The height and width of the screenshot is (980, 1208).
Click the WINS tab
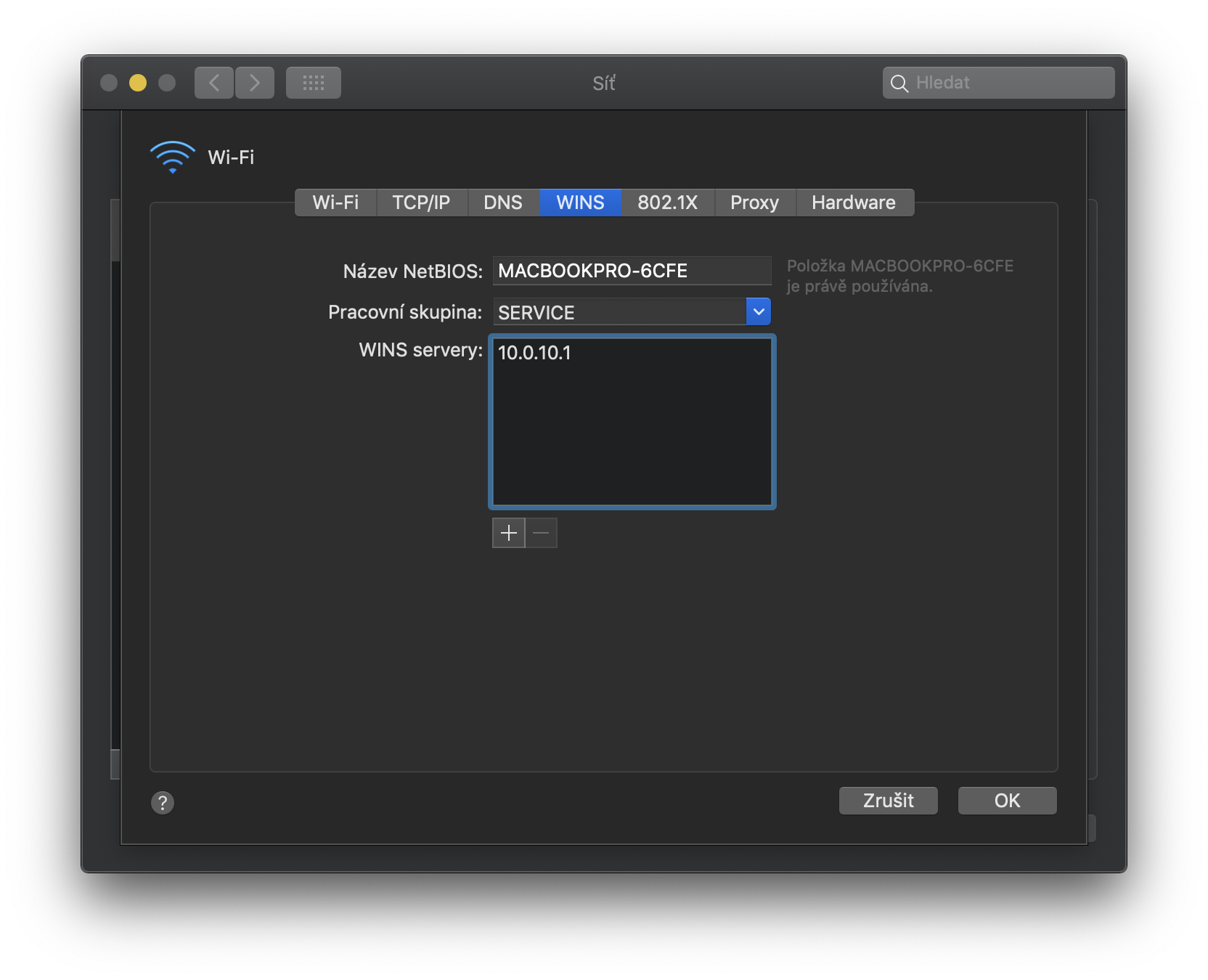click(580, 203)
